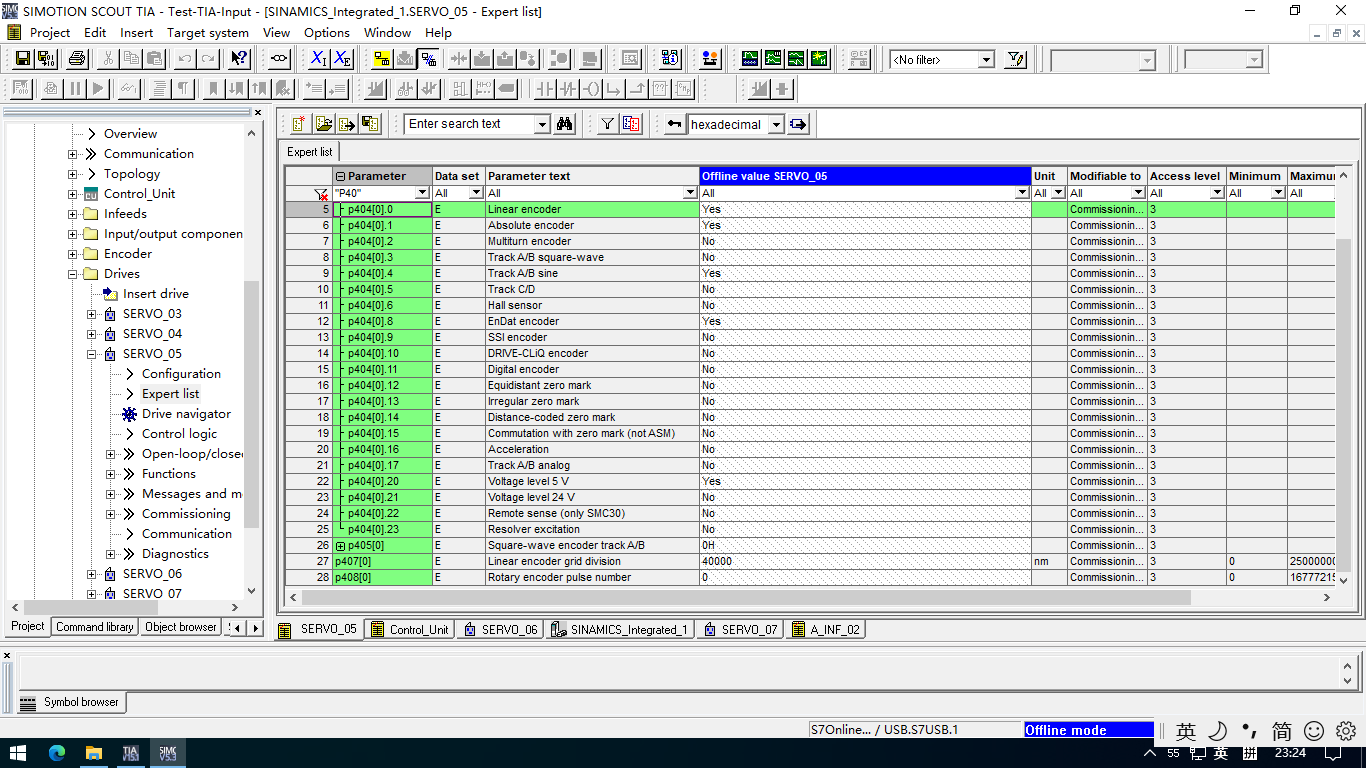Image resolution: width=1366 pixels, height=768 pixels.
Task: Open the Options menu
Action: point(327,32)
